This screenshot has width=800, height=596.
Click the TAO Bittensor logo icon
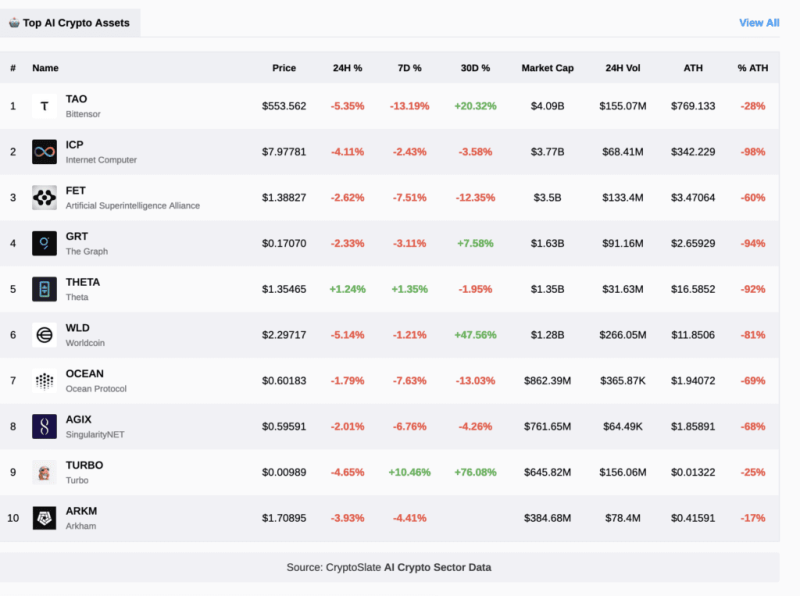point(44,106)
